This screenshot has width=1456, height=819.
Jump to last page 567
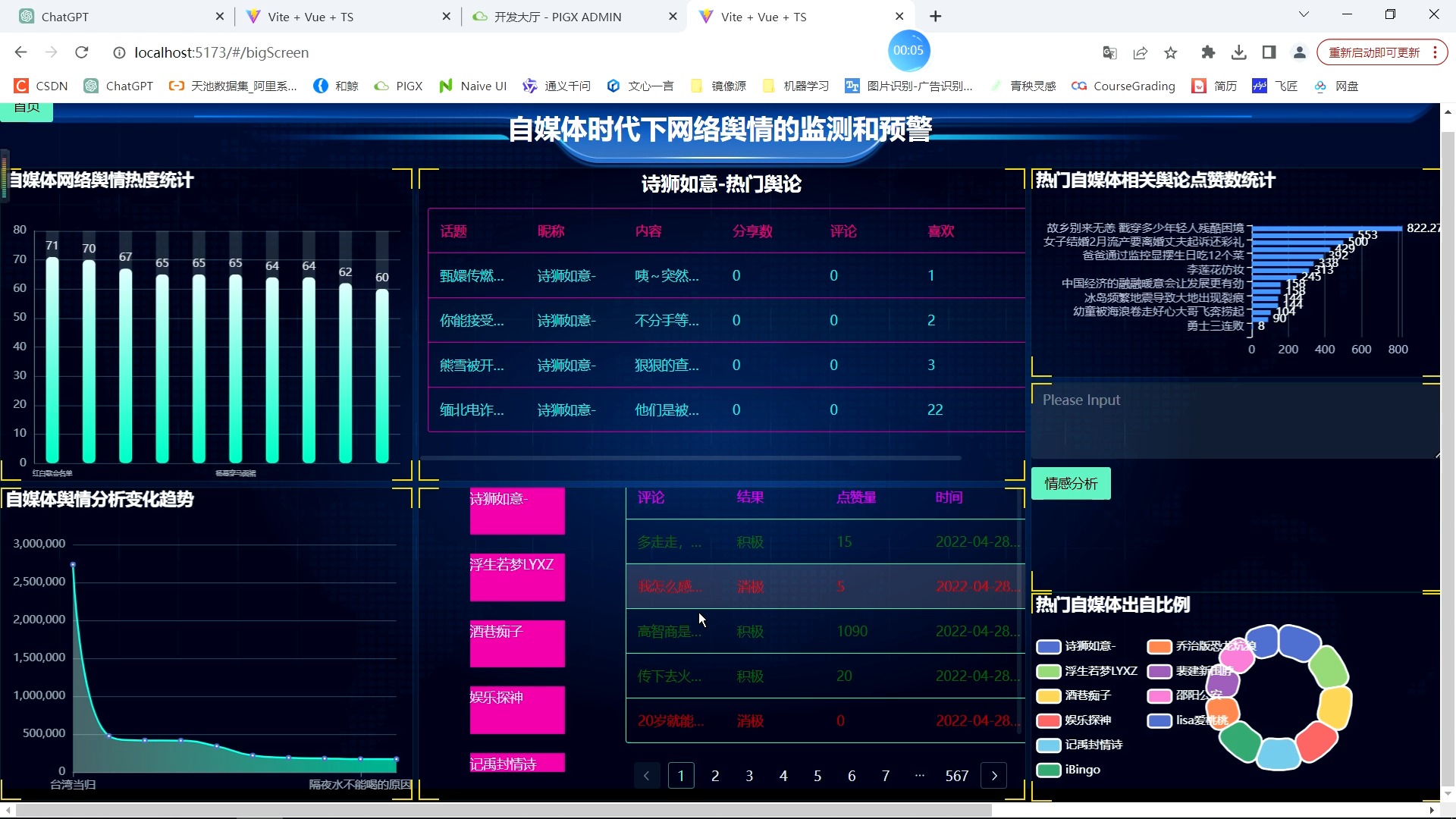[957, 776]
